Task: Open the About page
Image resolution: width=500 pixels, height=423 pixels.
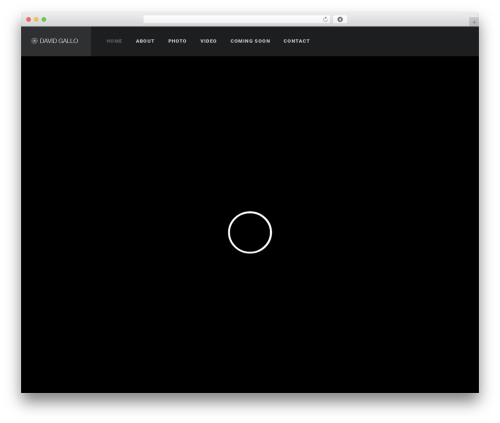Action: [145, 41]
